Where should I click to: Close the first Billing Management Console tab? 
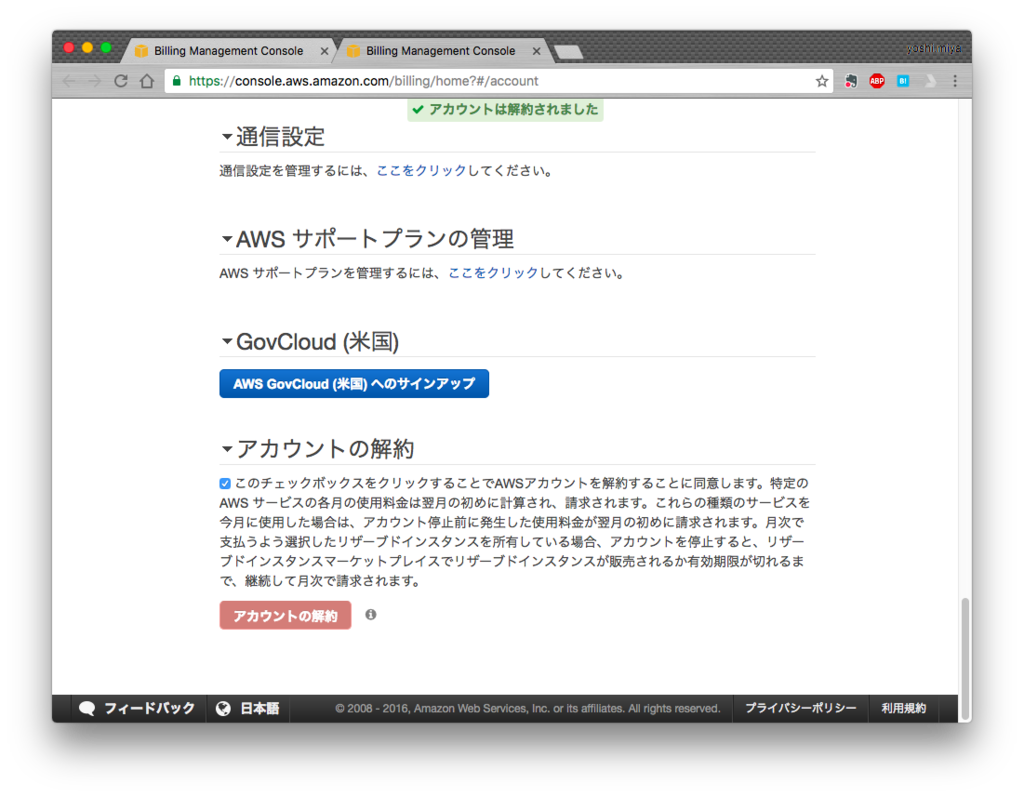click(x=324, y=51)
